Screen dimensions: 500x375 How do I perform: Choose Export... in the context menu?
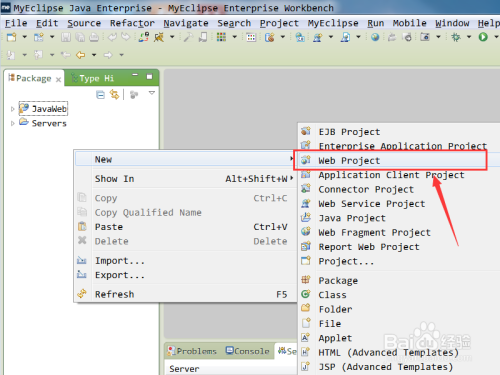pos(185,275)
